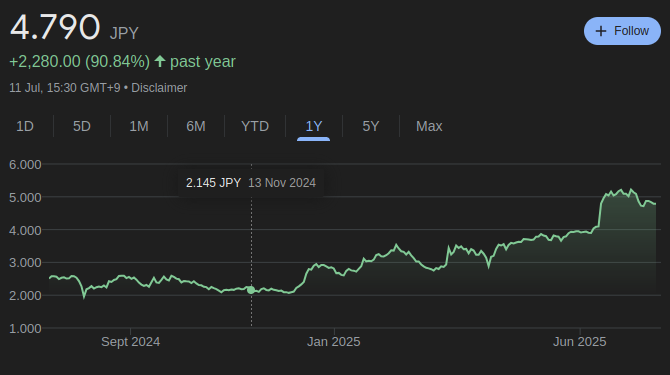Viewport: 670px width, 375px height.
Task: Click the 5.000 y-axis label
Action: pyautogui.click(x=25, y=197)
